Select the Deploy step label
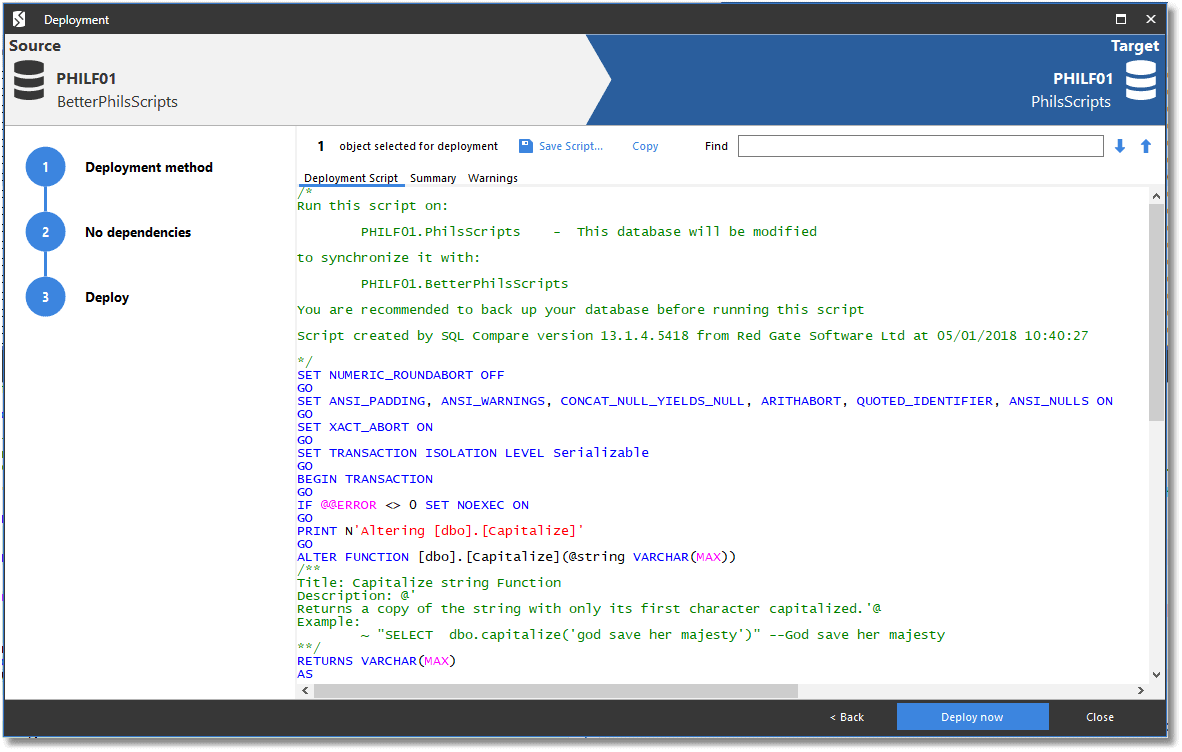Image resolution: width=1182 pixels, height=752 pixels. pyautogui.click(x=107, y=298)
